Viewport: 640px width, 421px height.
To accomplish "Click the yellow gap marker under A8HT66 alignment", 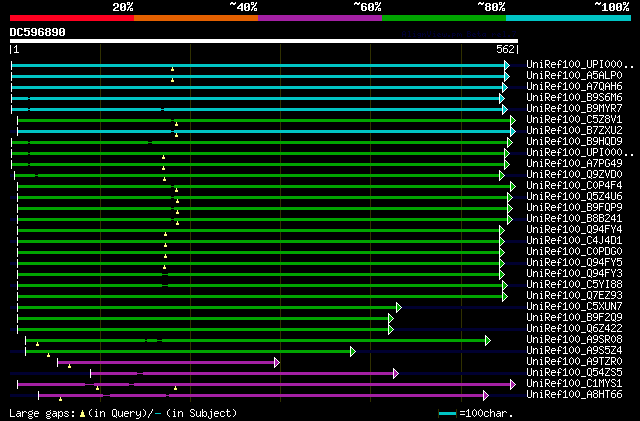I will (x=60, y=399).
